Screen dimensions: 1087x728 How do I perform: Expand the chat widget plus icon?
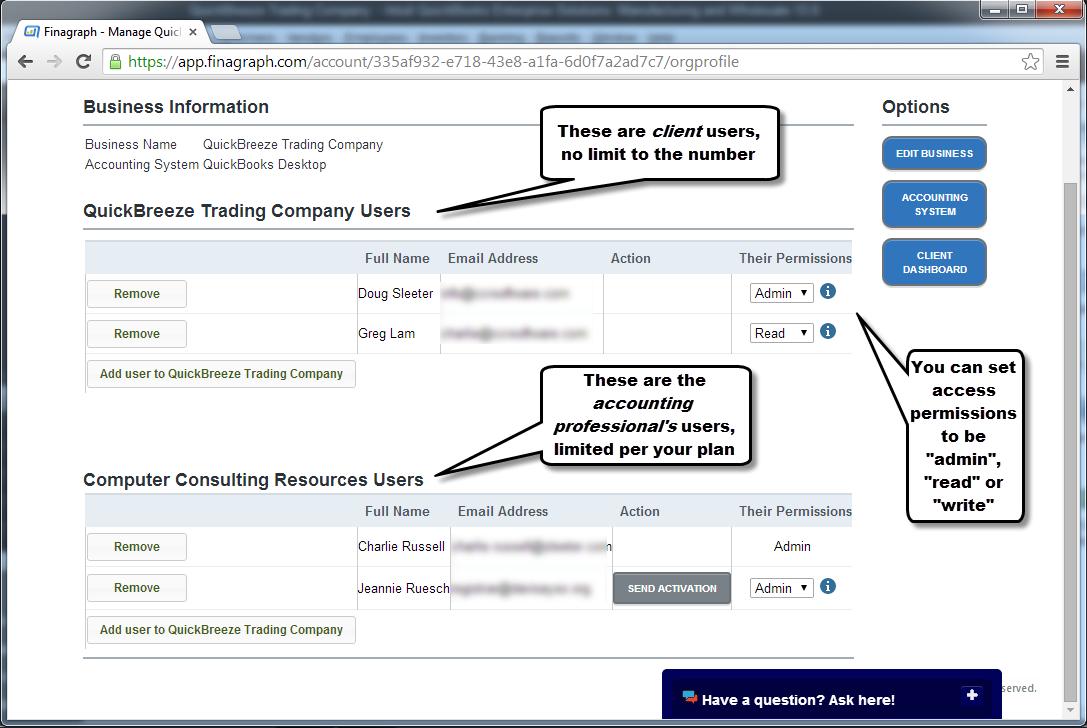tap(972, 695)
